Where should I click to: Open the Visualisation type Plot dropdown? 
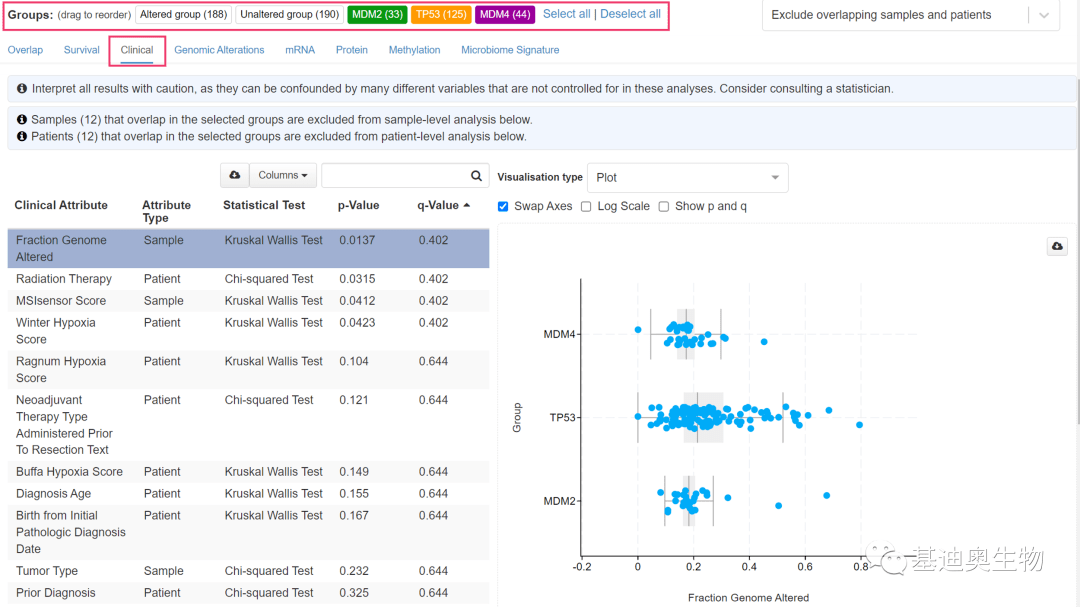point(687,178)
